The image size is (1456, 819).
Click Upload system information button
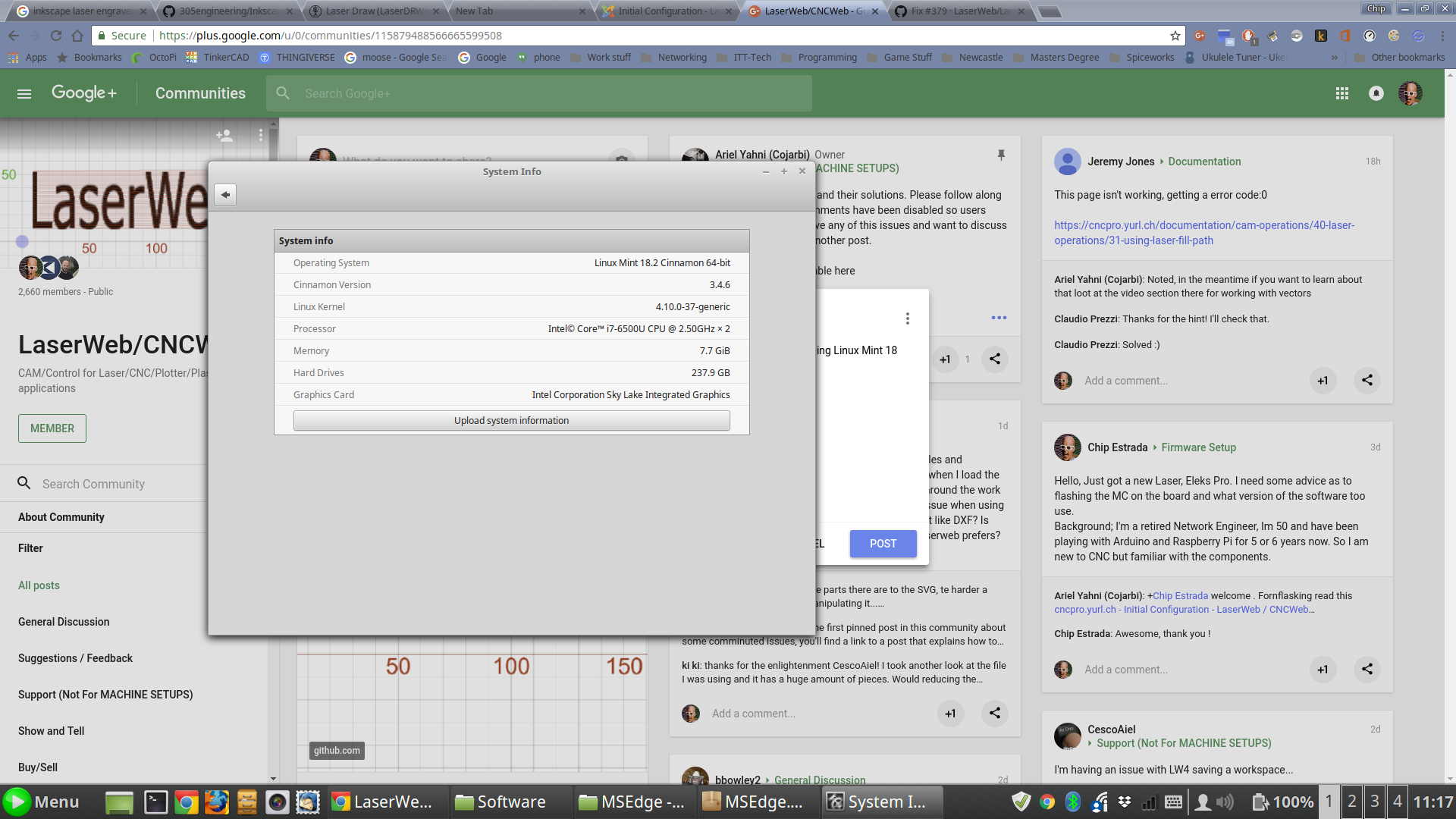[512, 421]
